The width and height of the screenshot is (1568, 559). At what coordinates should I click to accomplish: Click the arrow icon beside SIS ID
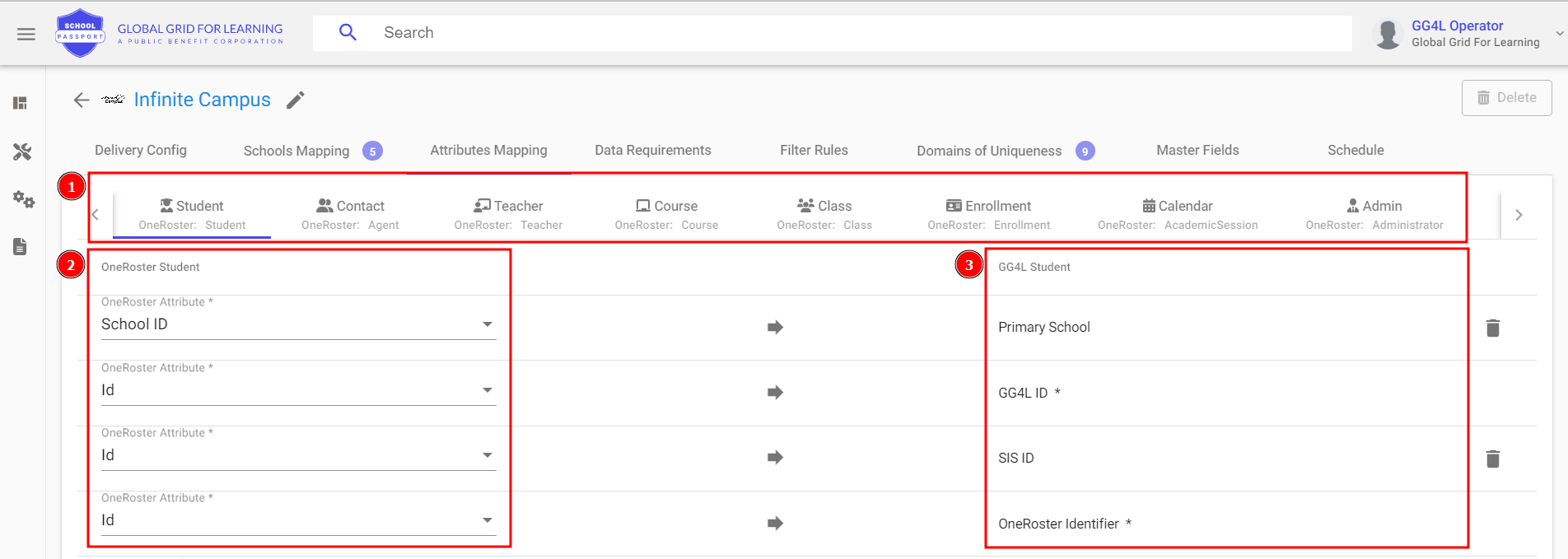[x=775, y=458]
